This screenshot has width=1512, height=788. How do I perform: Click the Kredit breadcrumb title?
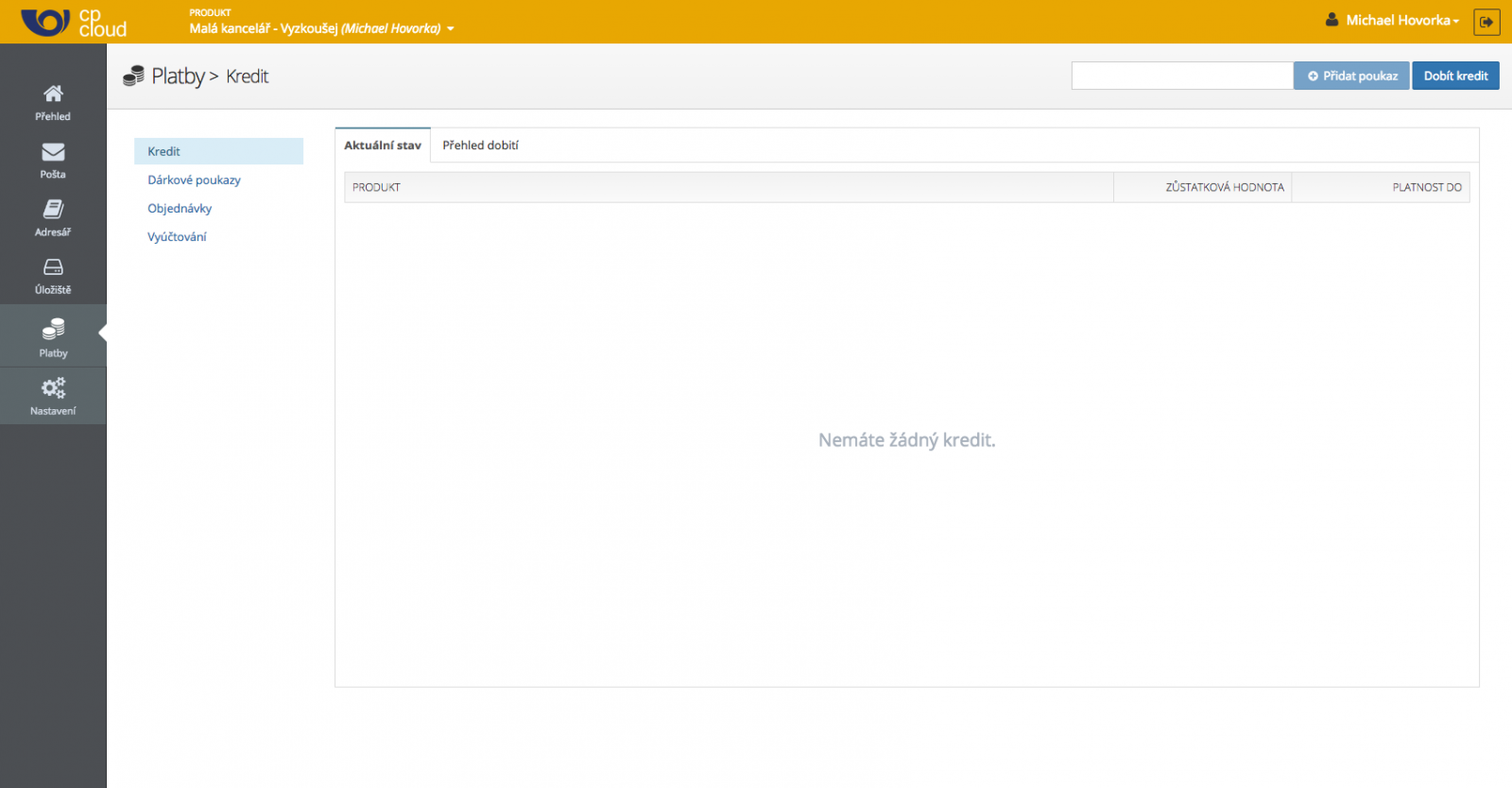(248, 76)
